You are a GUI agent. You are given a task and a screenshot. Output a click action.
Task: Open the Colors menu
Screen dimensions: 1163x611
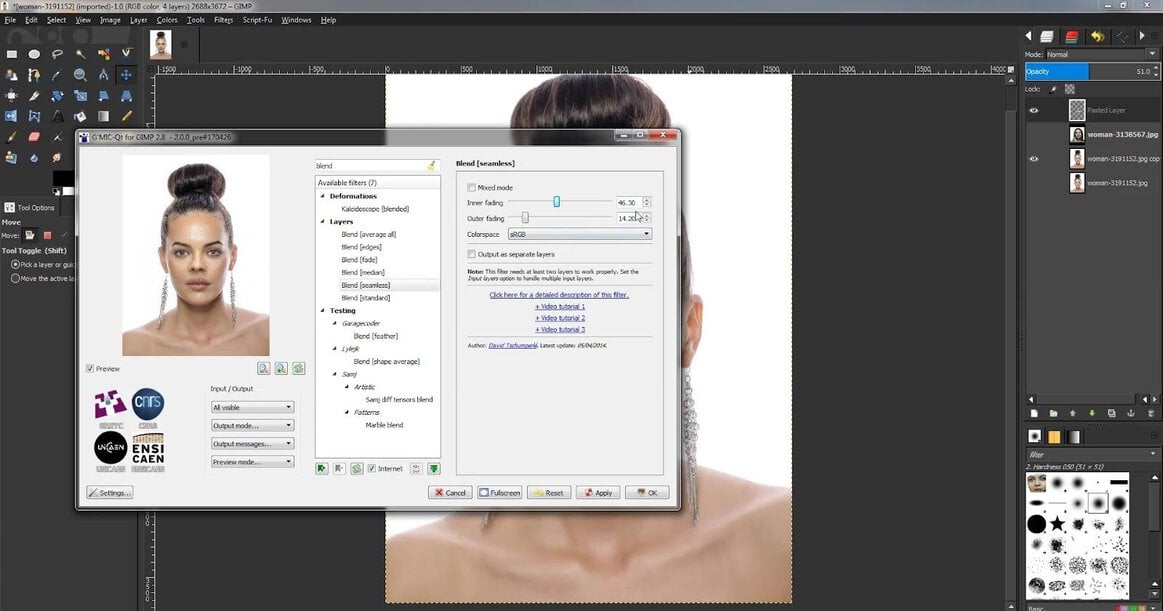point(167,20)
